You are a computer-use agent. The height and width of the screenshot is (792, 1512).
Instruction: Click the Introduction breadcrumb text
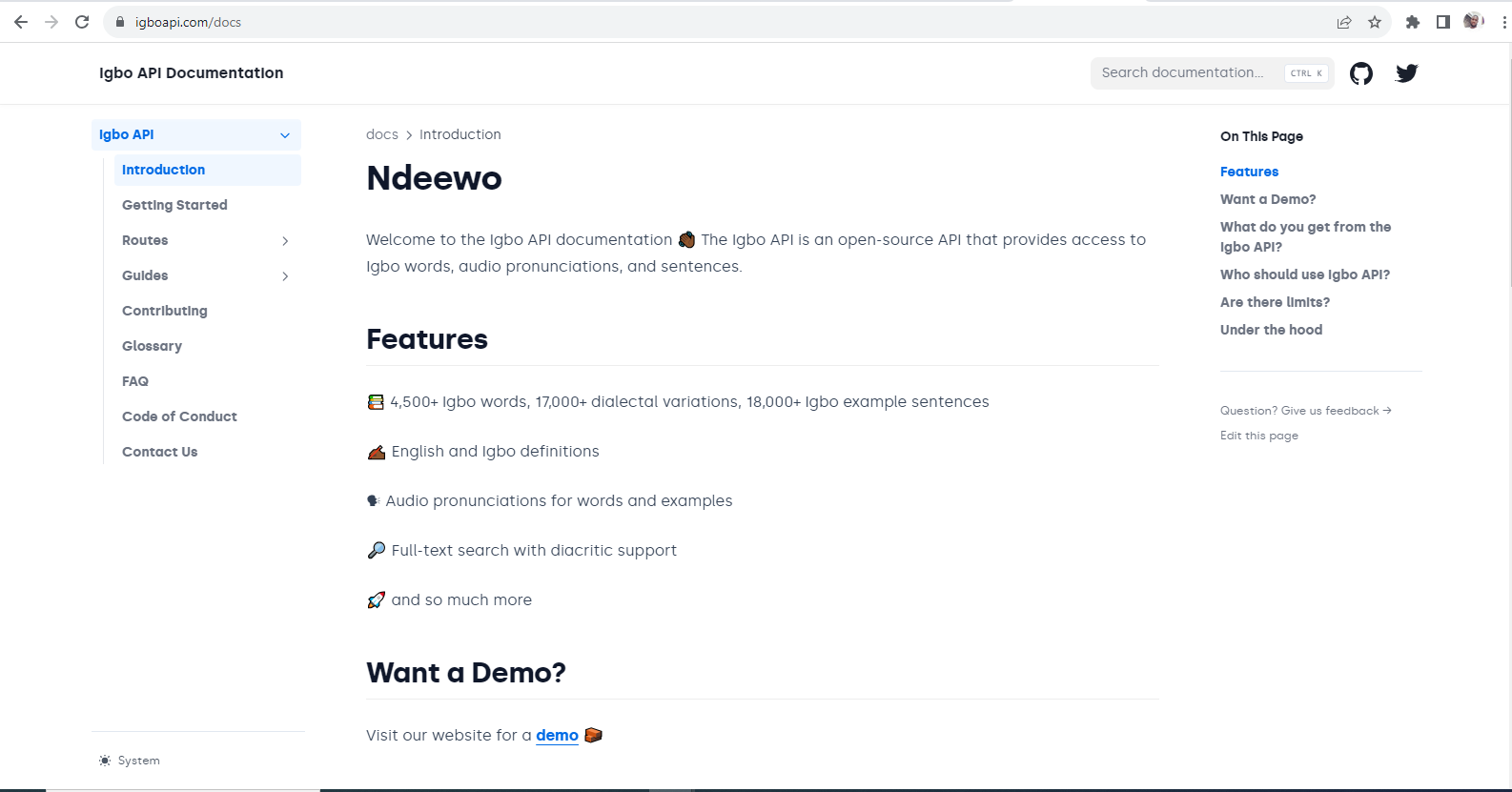point(460,134)
